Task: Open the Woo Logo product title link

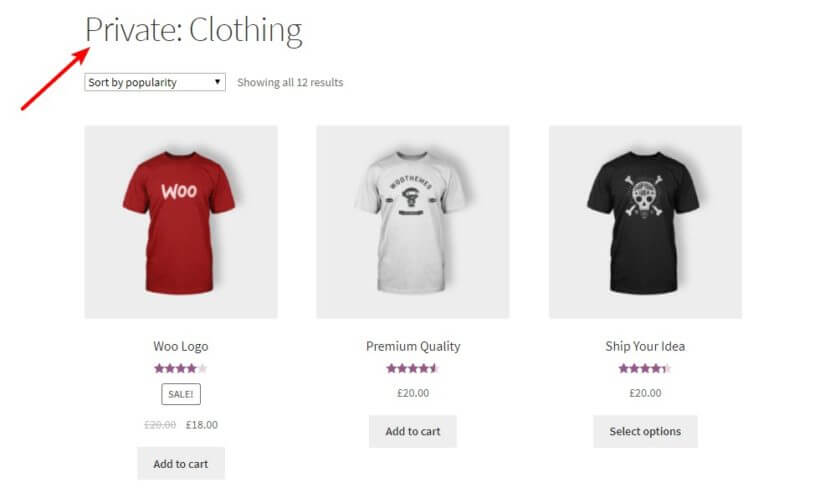Action: point(181,347)
